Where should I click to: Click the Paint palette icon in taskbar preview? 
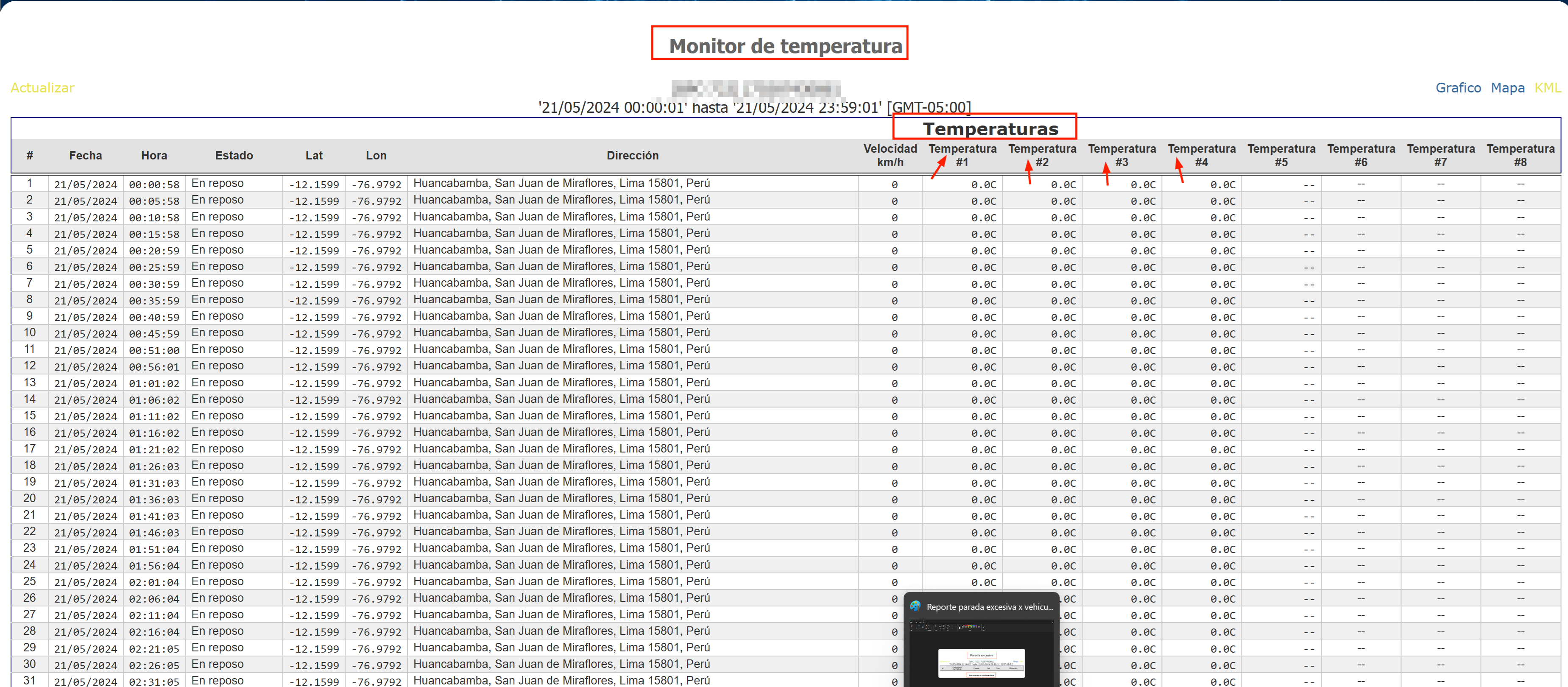[x=915, y=606]
